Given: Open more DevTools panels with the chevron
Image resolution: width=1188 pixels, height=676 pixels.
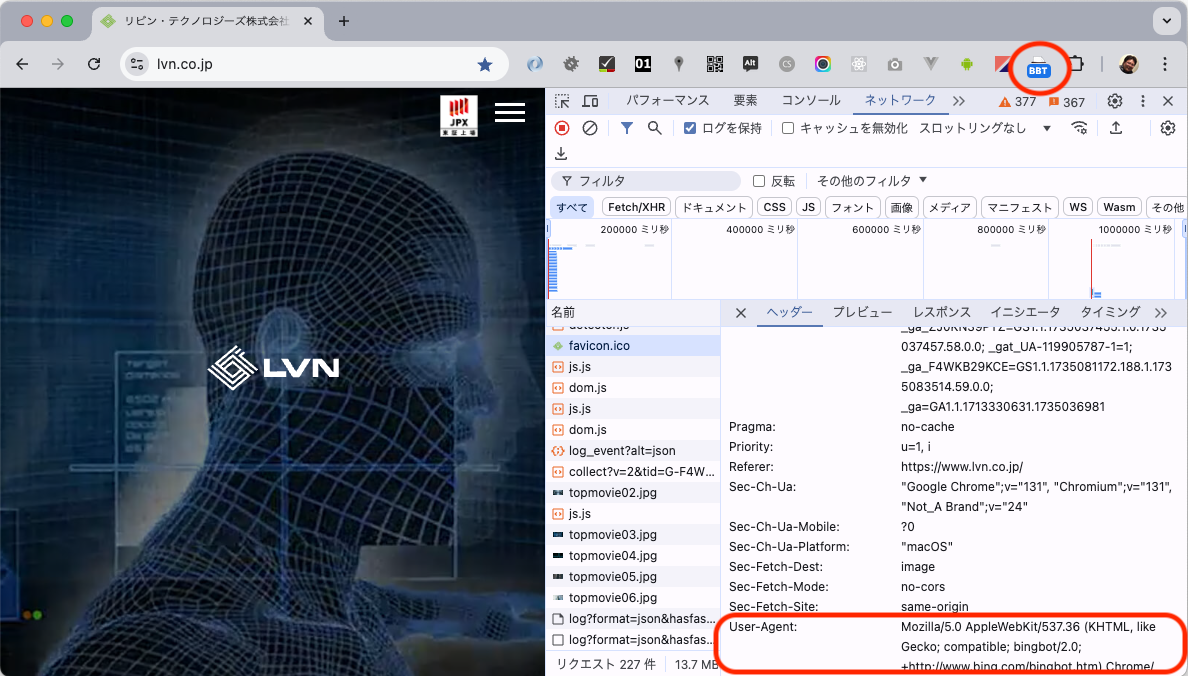Looking at the screenshot, I should coord(958,101).
